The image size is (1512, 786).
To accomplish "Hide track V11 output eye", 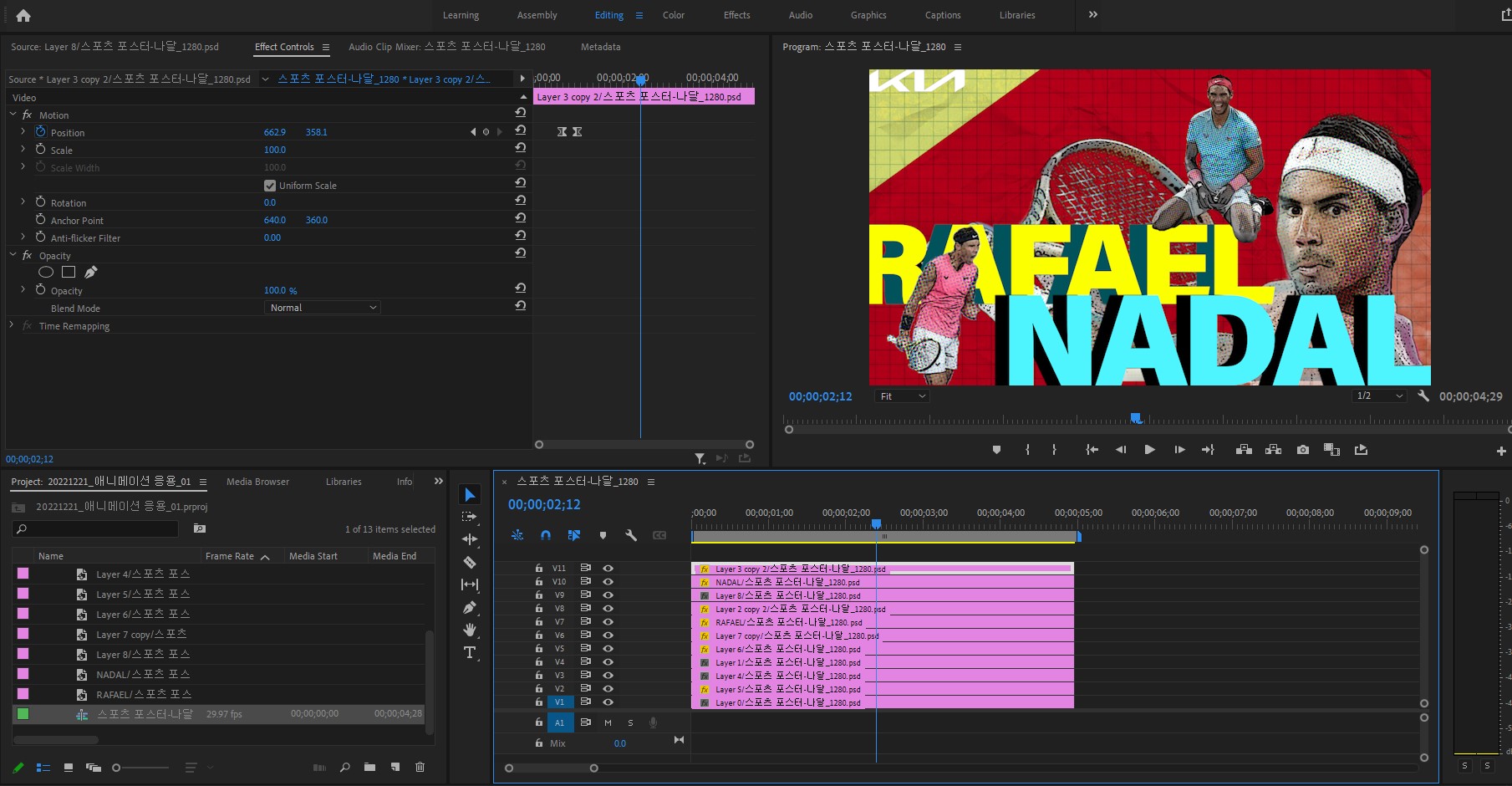I will click(608, 568).
